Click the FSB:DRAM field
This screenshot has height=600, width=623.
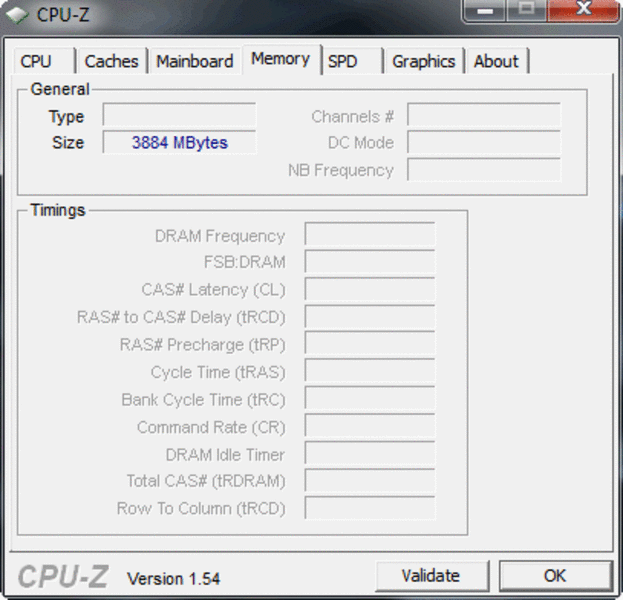click(370, 261)
